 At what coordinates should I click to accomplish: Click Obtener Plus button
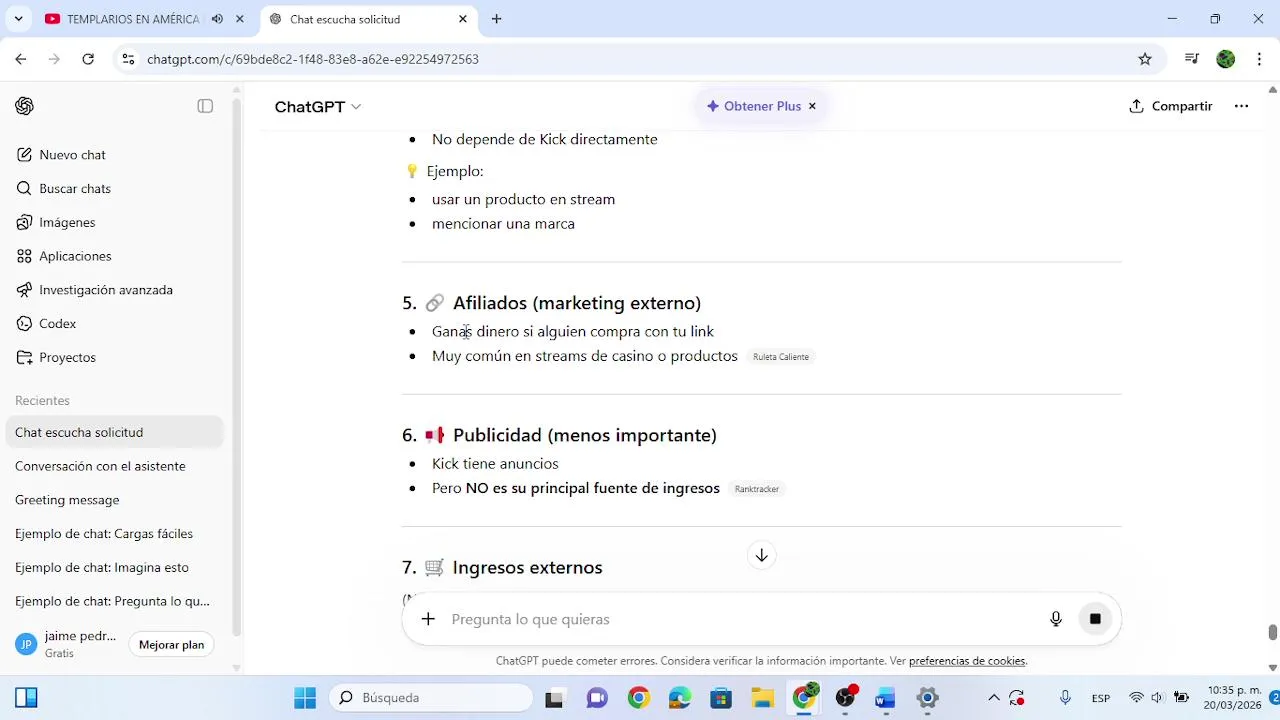pyautogui.click(x=754, y=106)
